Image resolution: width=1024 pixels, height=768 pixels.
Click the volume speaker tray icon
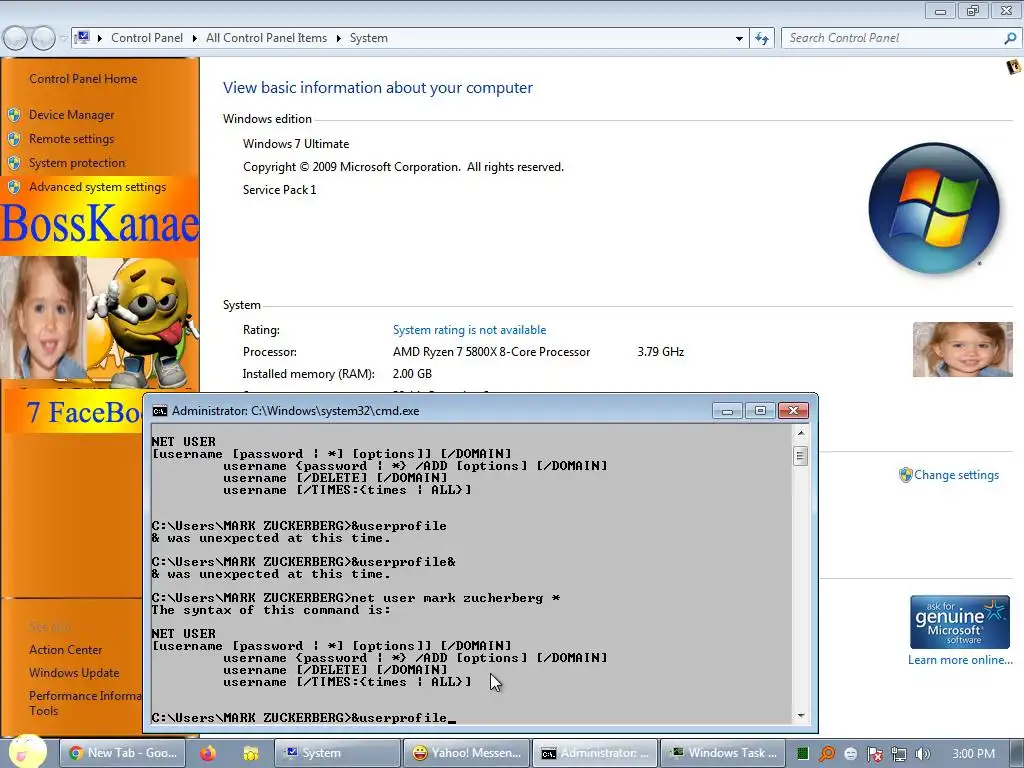[923, 754]
